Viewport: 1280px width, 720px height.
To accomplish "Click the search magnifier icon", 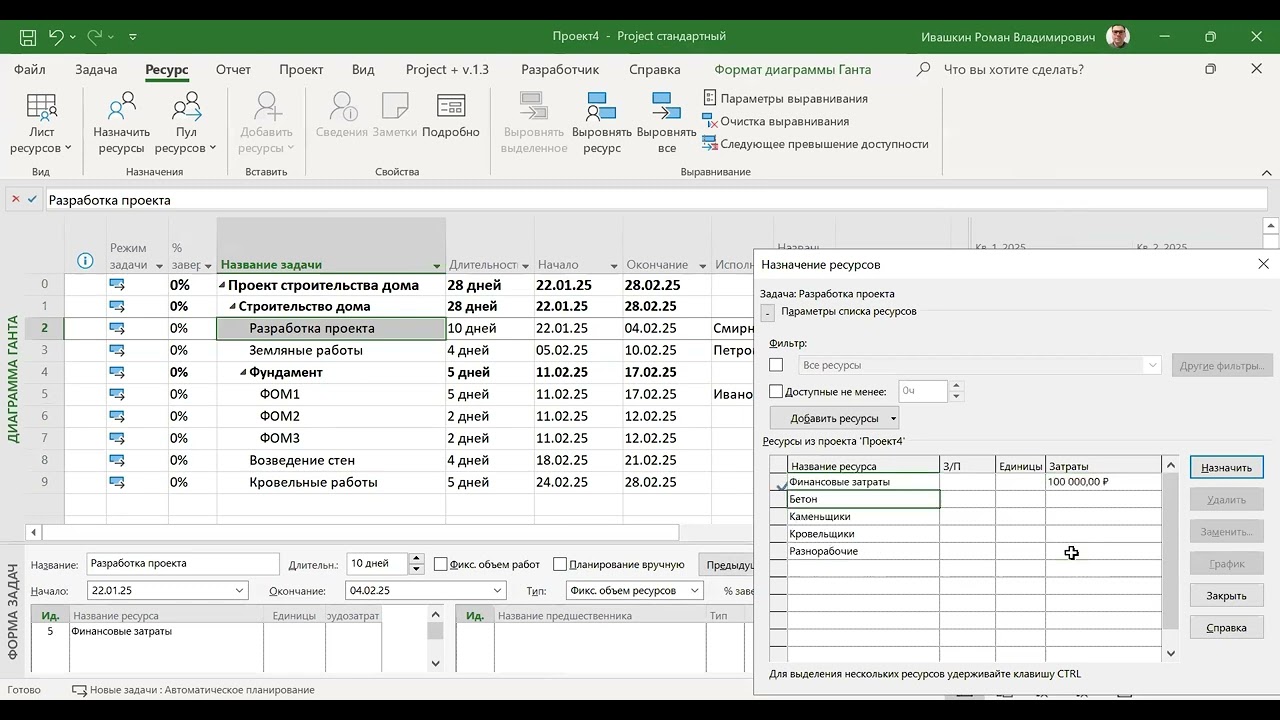I will click(923, 70).
